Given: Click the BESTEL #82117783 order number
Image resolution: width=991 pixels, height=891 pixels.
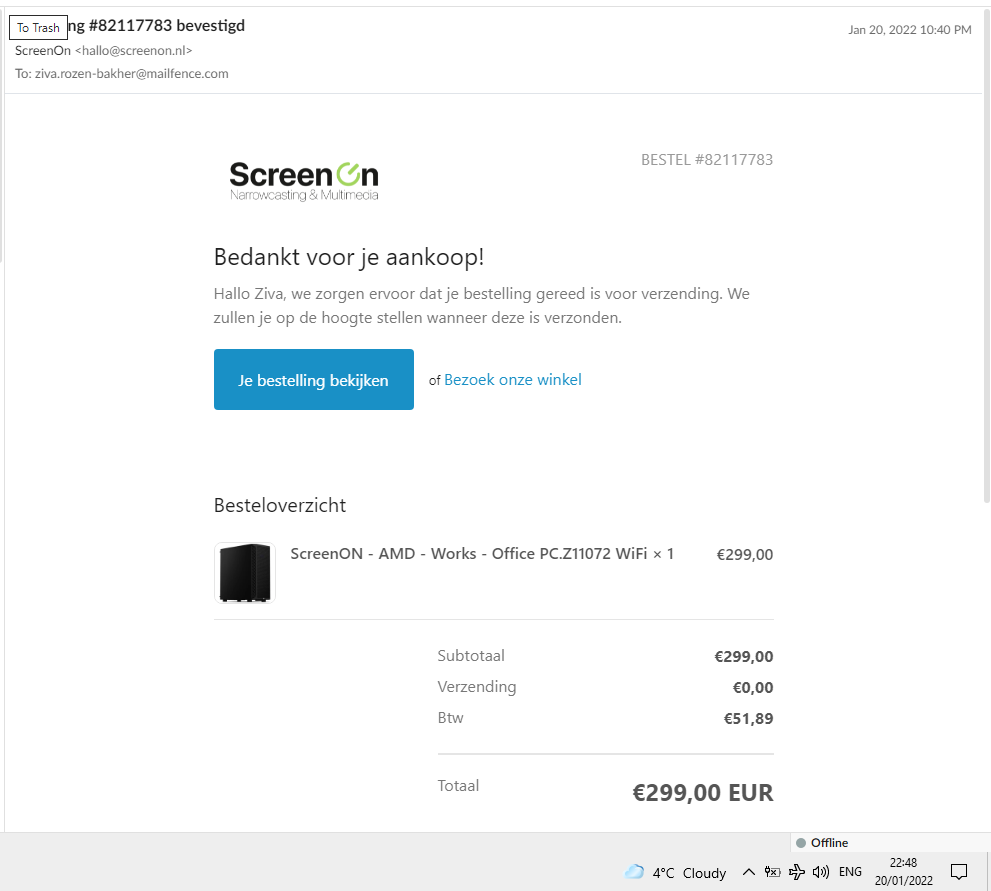Looking at the screenshot, I should [x=707, y=160].
